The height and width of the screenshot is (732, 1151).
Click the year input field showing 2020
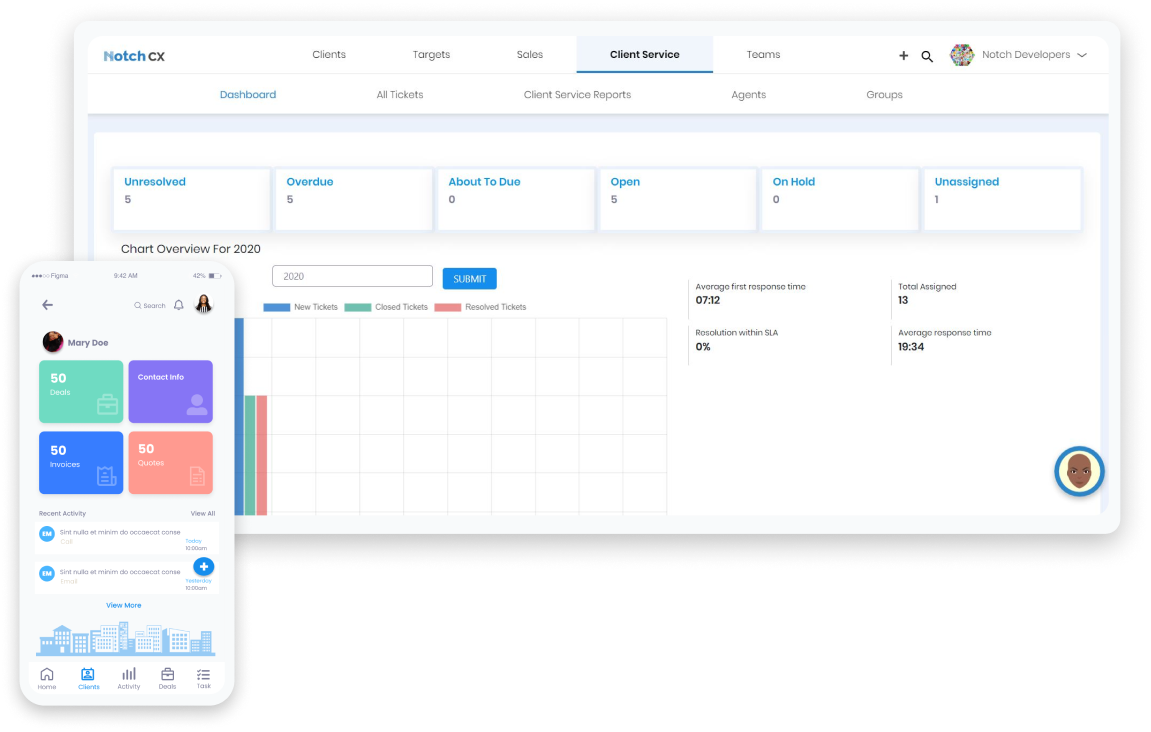[352, 276]
